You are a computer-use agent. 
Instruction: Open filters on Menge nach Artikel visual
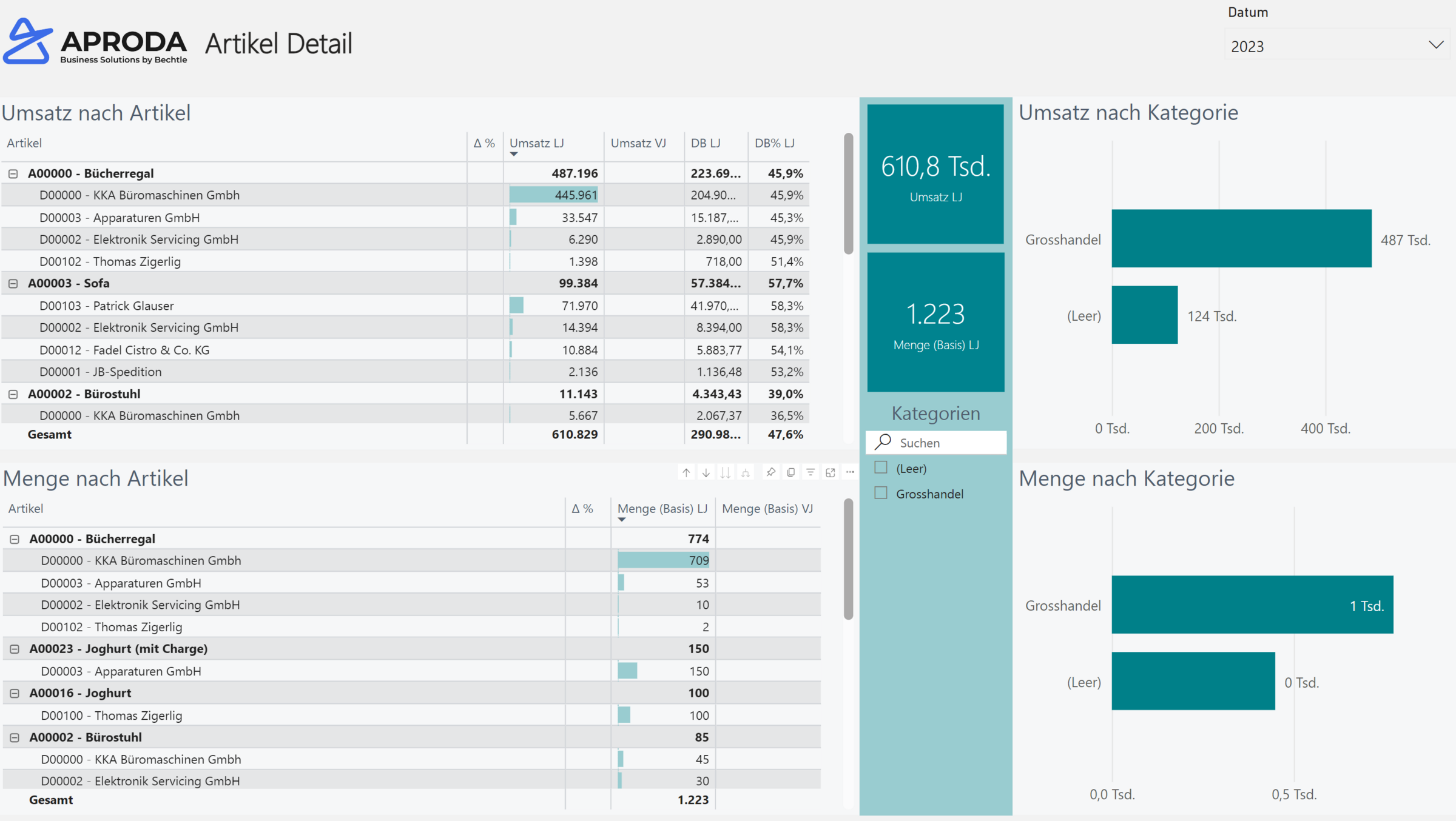pyautogui.click(x=811, y=472)
